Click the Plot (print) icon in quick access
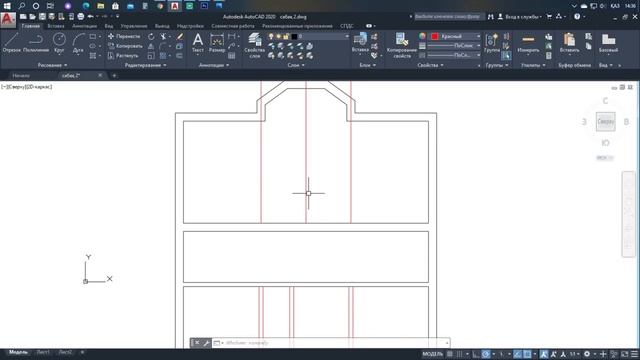This screenshot has height=360, width=640. point(81,17)
